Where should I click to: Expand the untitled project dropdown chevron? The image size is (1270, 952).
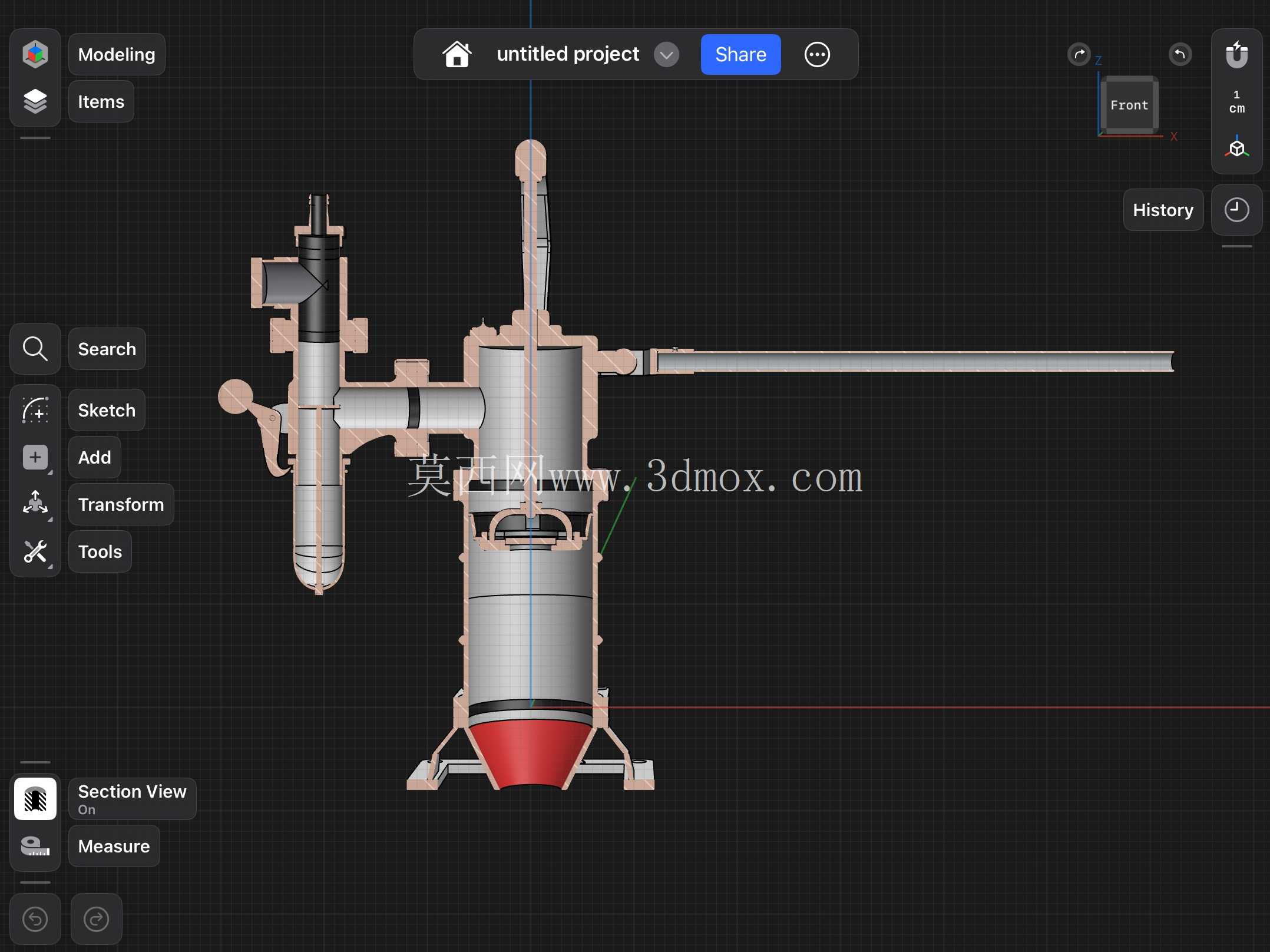[x=666, y=55]
